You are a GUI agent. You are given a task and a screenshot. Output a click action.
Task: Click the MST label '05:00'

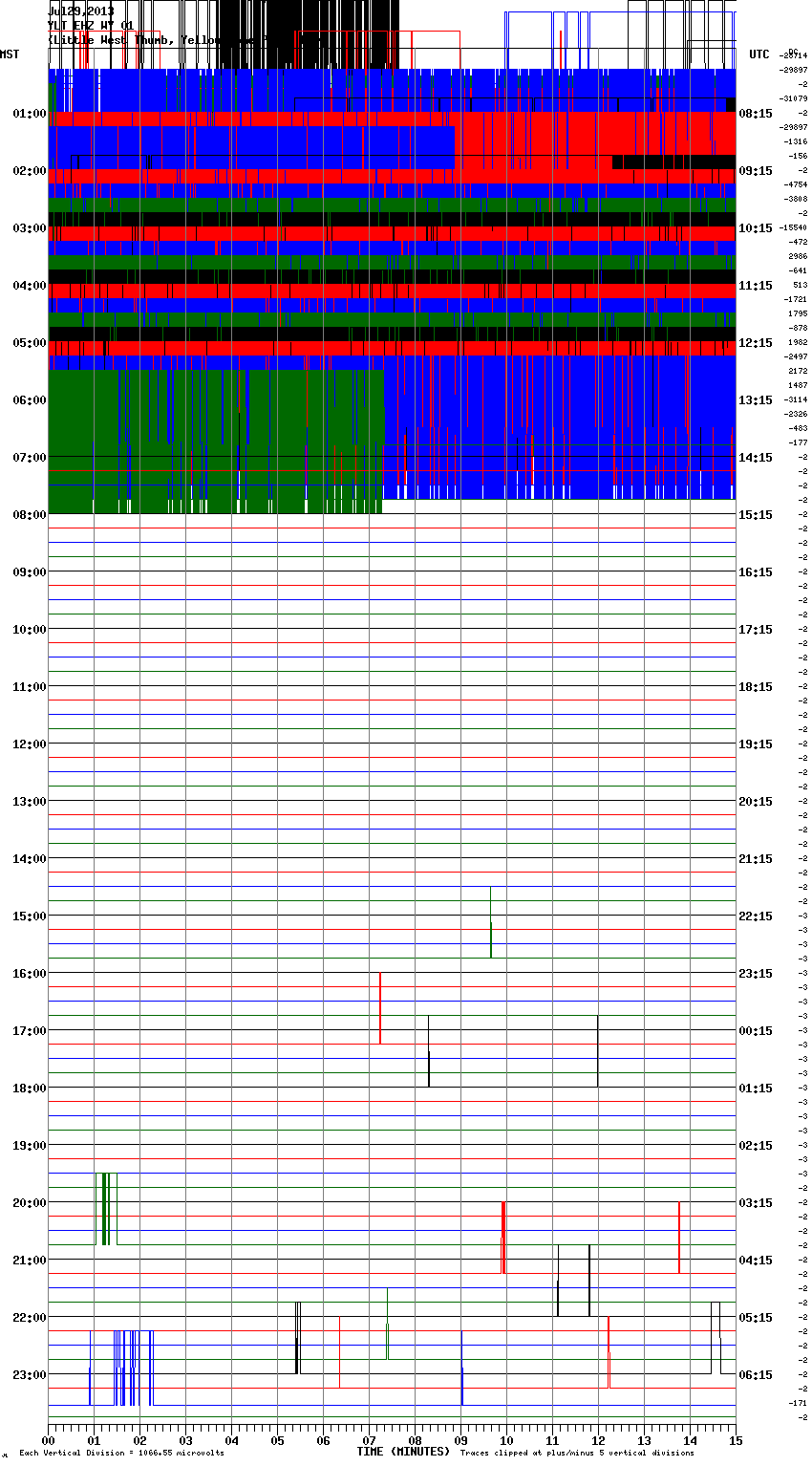tap(30, 343)
